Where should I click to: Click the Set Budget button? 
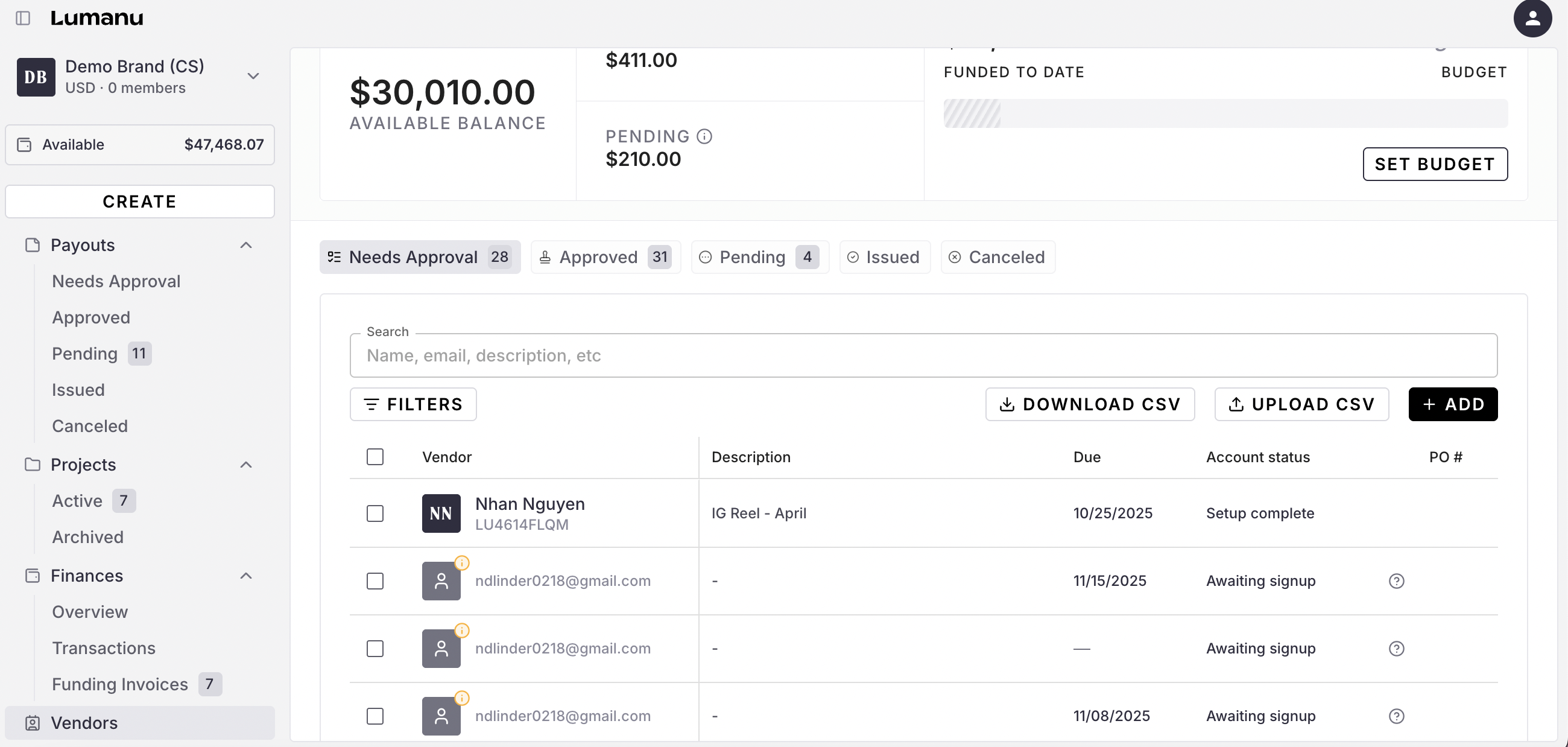pos(1435,164)
